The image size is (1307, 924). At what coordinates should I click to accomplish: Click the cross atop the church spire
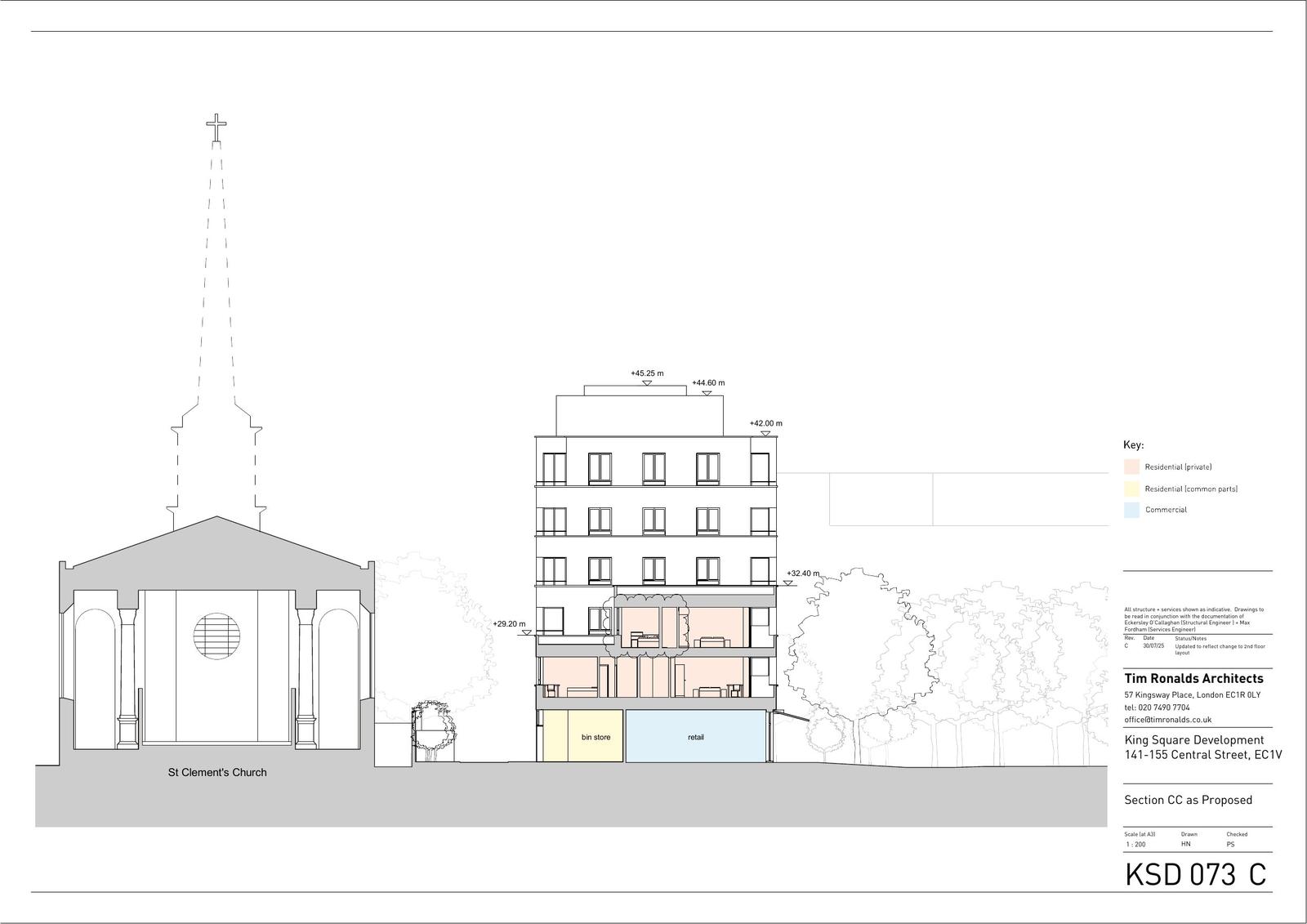tap(216, 128)
